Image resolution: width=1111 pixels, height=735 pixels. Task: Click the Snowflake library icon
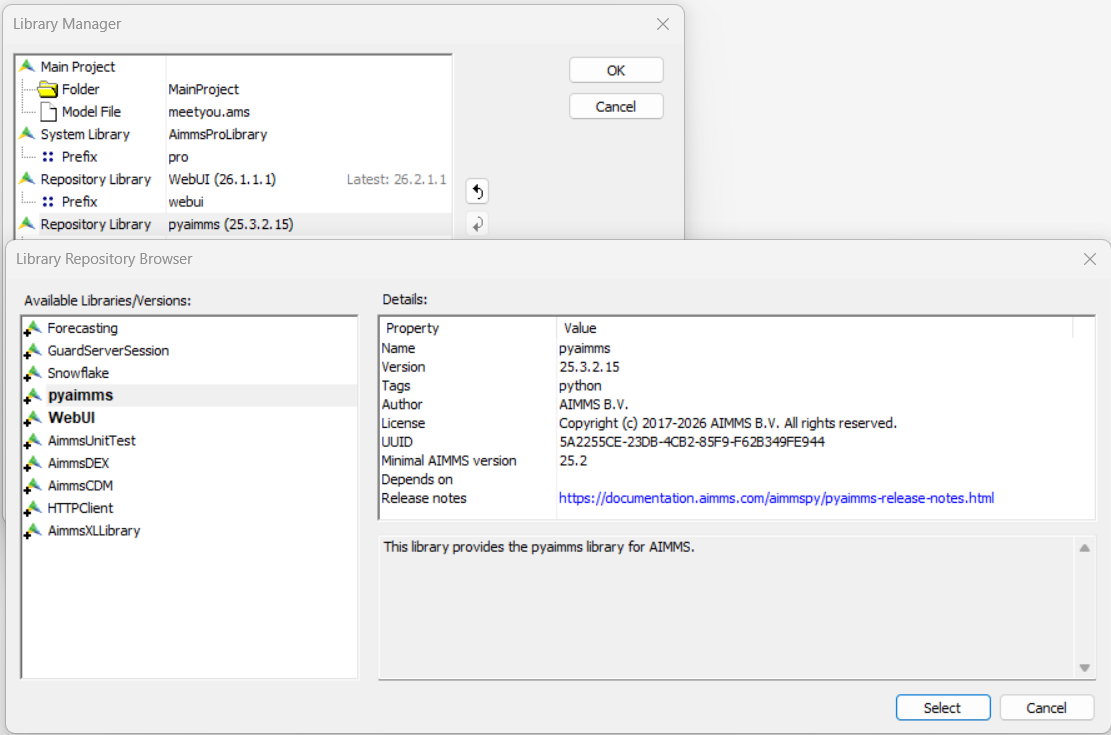pyautogui.click(x=34, y=373)
